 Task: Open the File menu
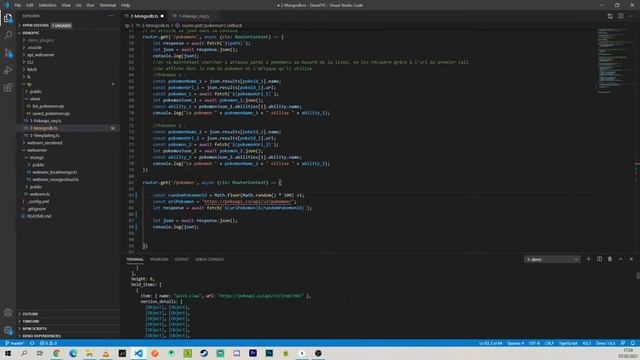[x=17, y=5]
